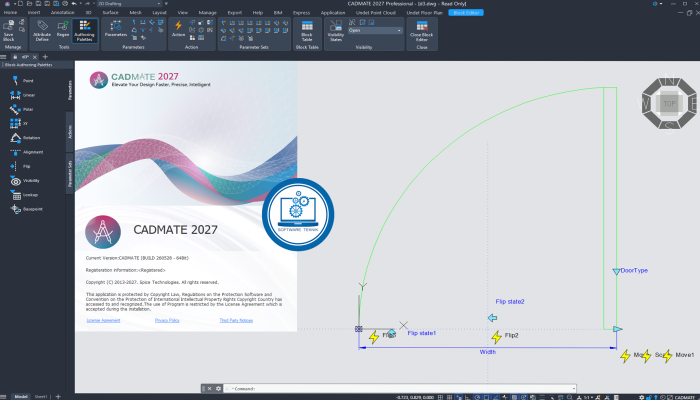This screenshot has height=400, width=700.
Task: Click the coordinates readout in status bar
Action: pos(414,397)
